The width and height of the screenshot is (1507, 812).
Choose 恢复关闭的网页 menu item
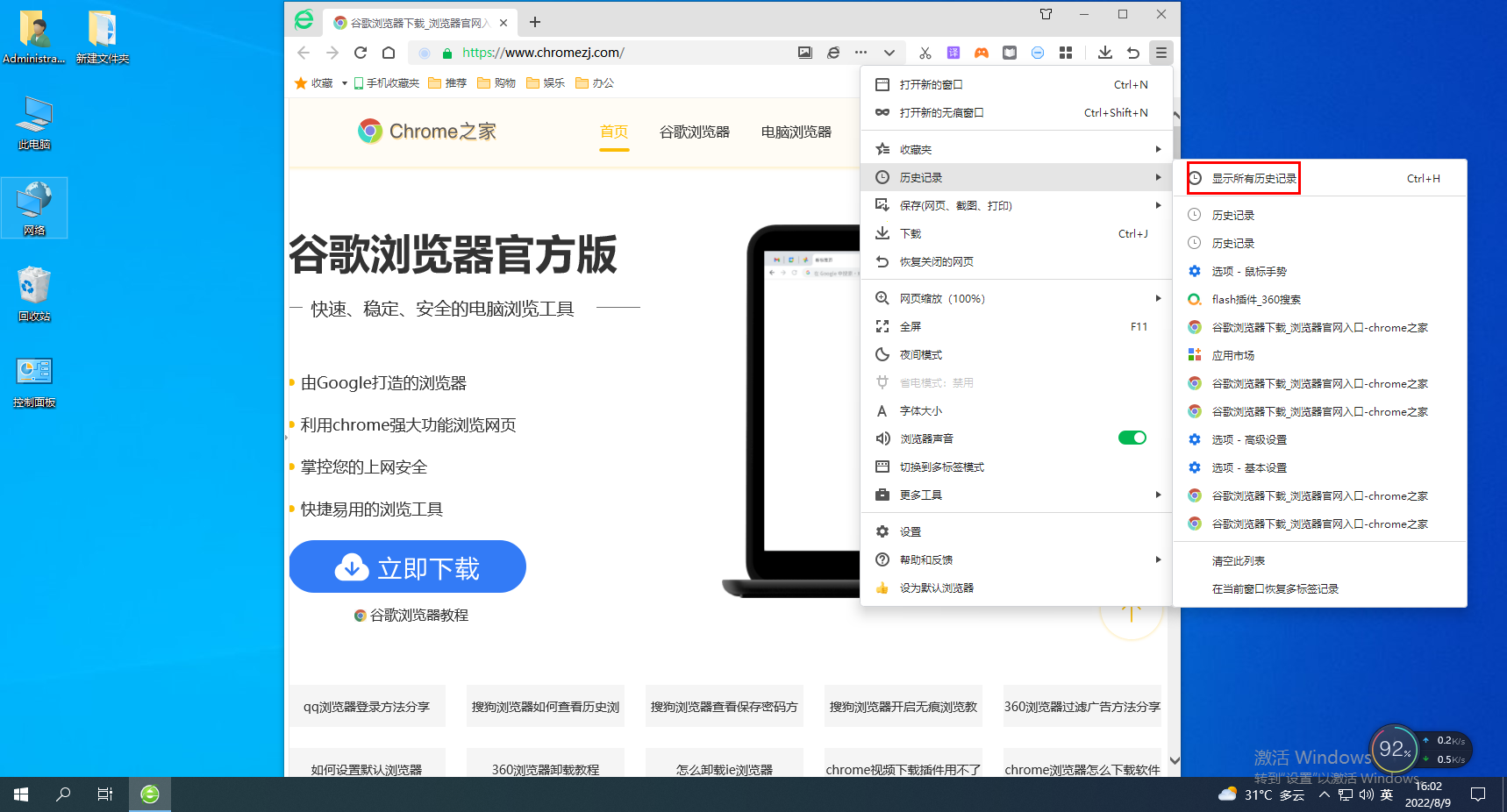(1017, 262)
